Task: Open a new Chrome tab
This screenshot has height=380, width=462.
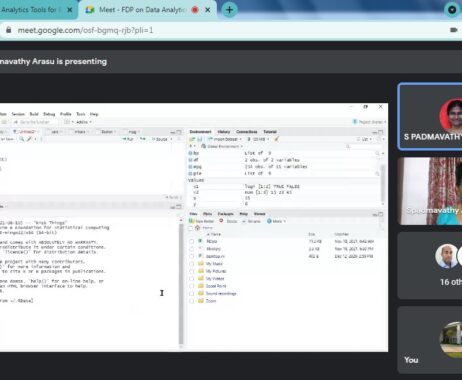Action: (x=229, y=10)
